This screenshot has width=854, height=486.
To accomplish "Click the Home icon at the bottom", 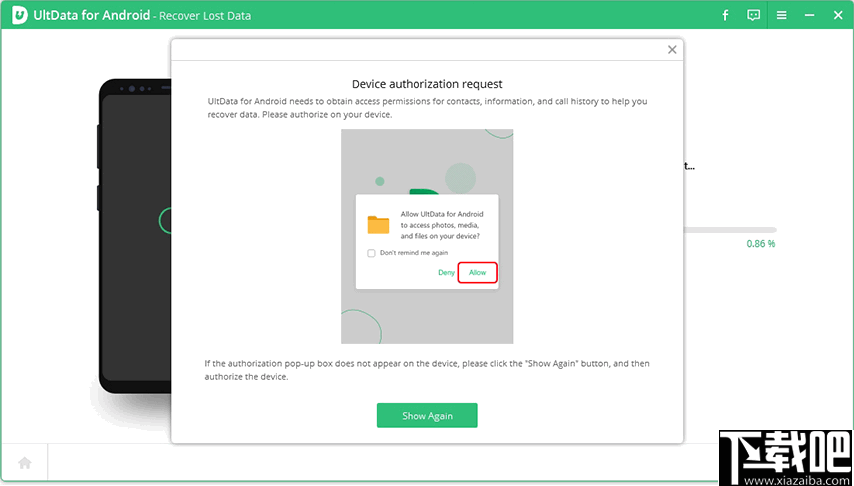I will (25, 463).
